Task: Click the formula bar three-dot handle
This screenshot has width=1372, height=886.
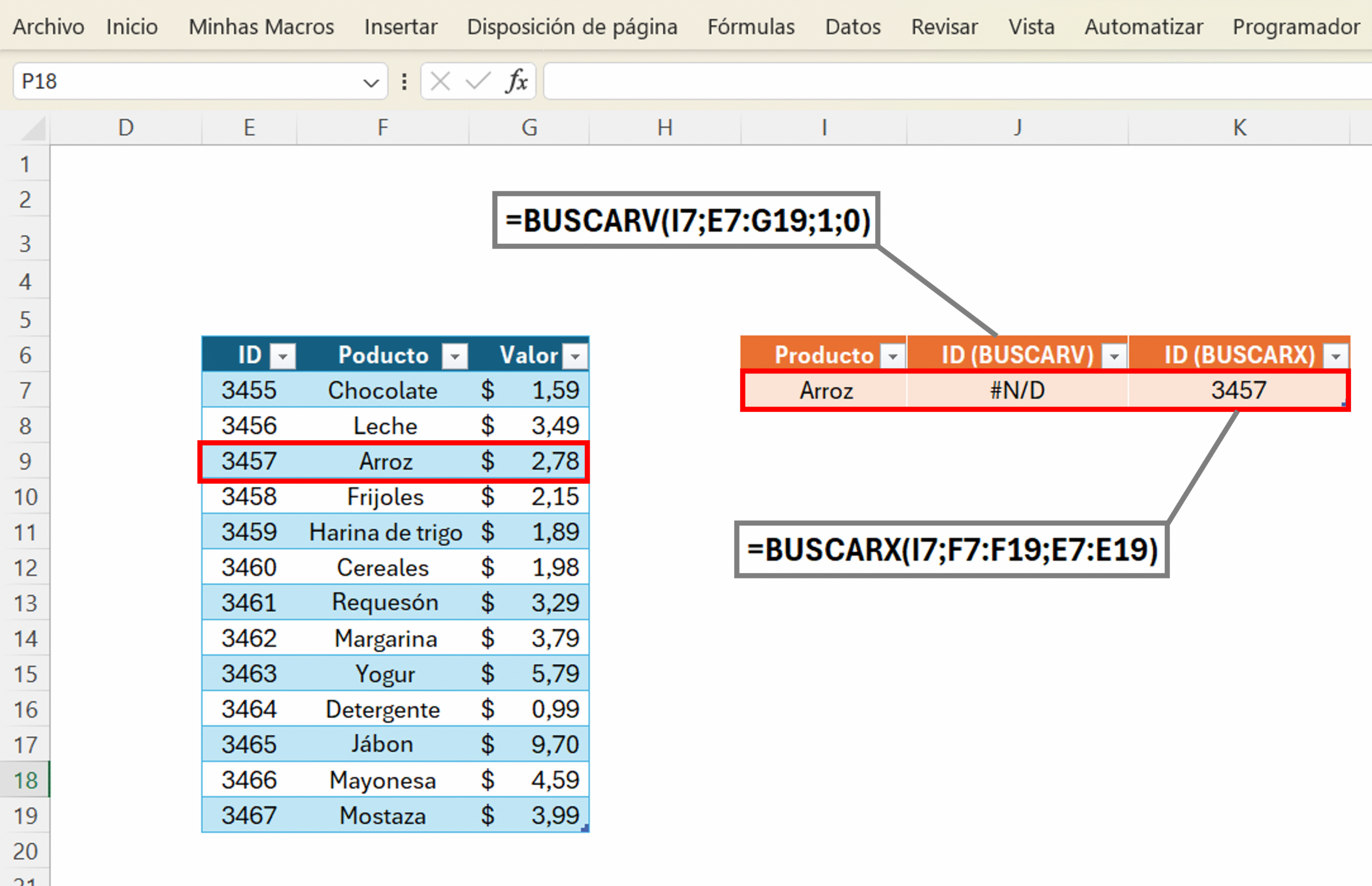Action: [405, 82]
